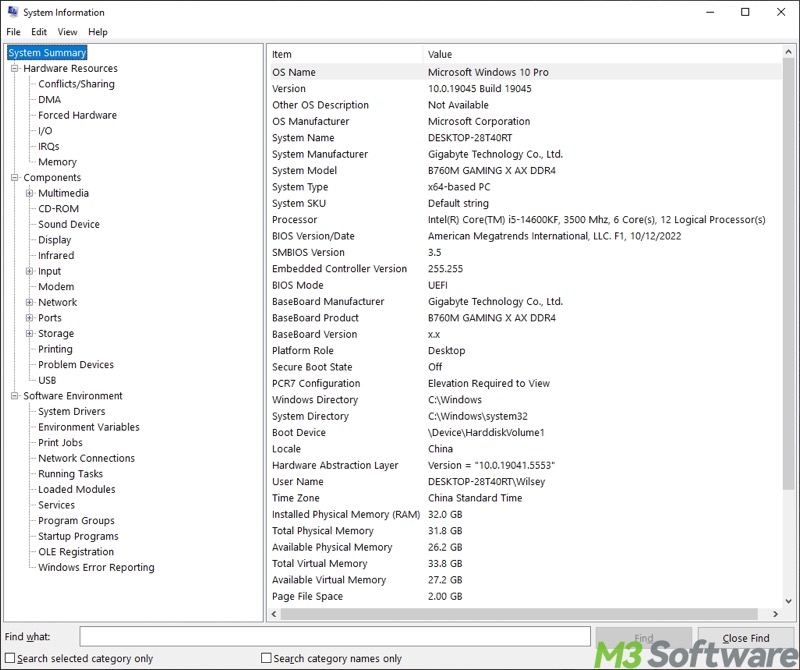Select Print Jobs tree item
This screenshot has height=670, width=800.
click(60, 442)
